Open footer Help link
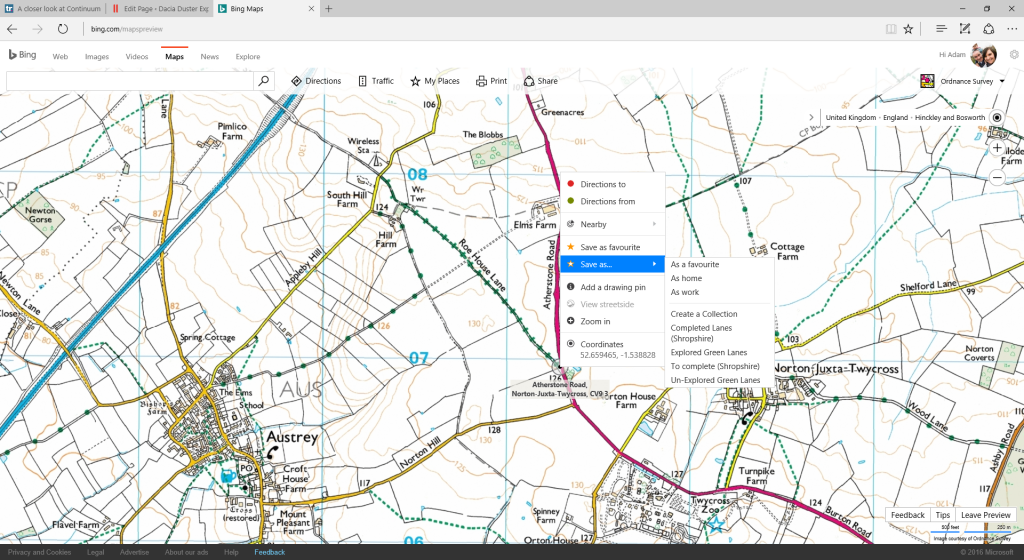 (x=231, y=552)
